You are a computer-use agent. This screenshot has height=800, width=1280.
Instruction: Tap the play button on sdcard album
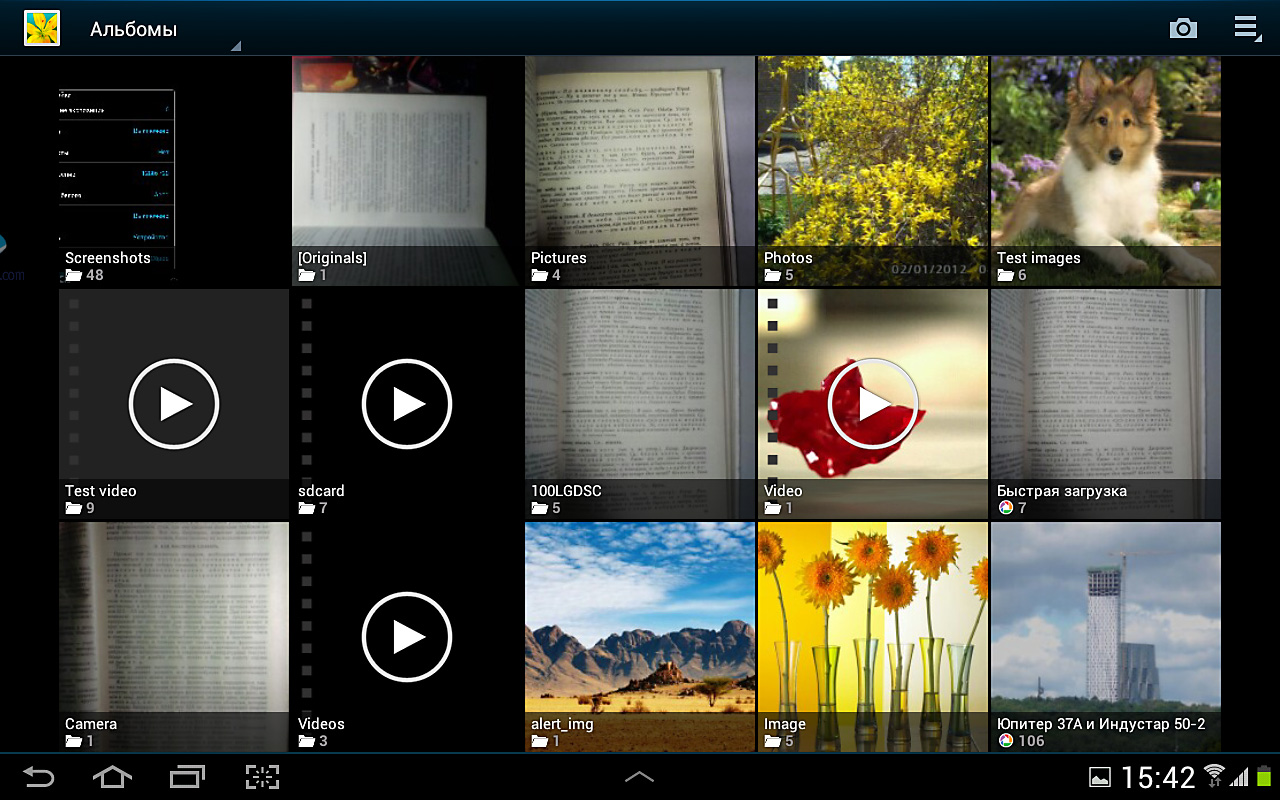(407, 404)
